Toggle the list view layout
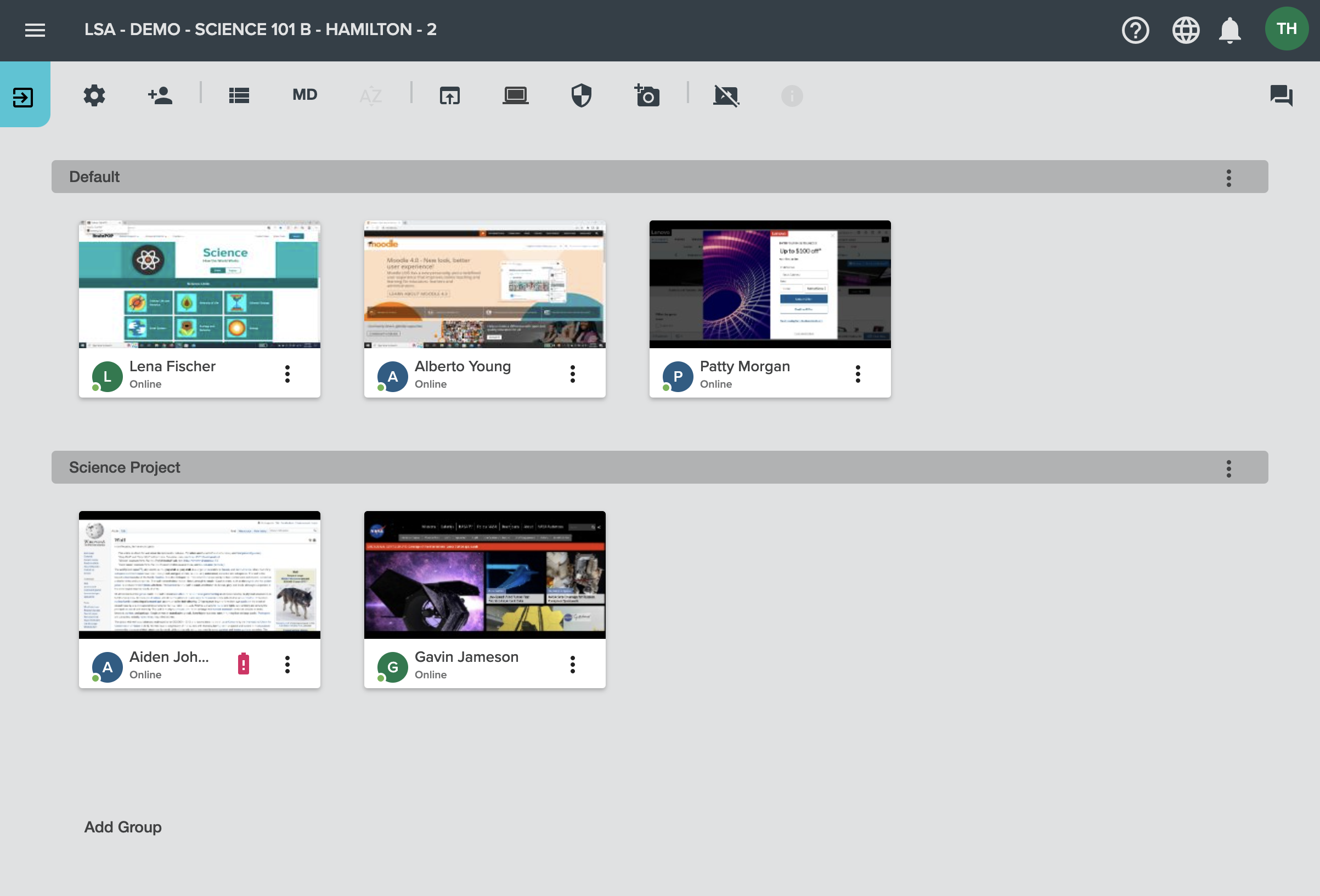The width and height of the screenshot is (1320, 896). coord(239,95)
